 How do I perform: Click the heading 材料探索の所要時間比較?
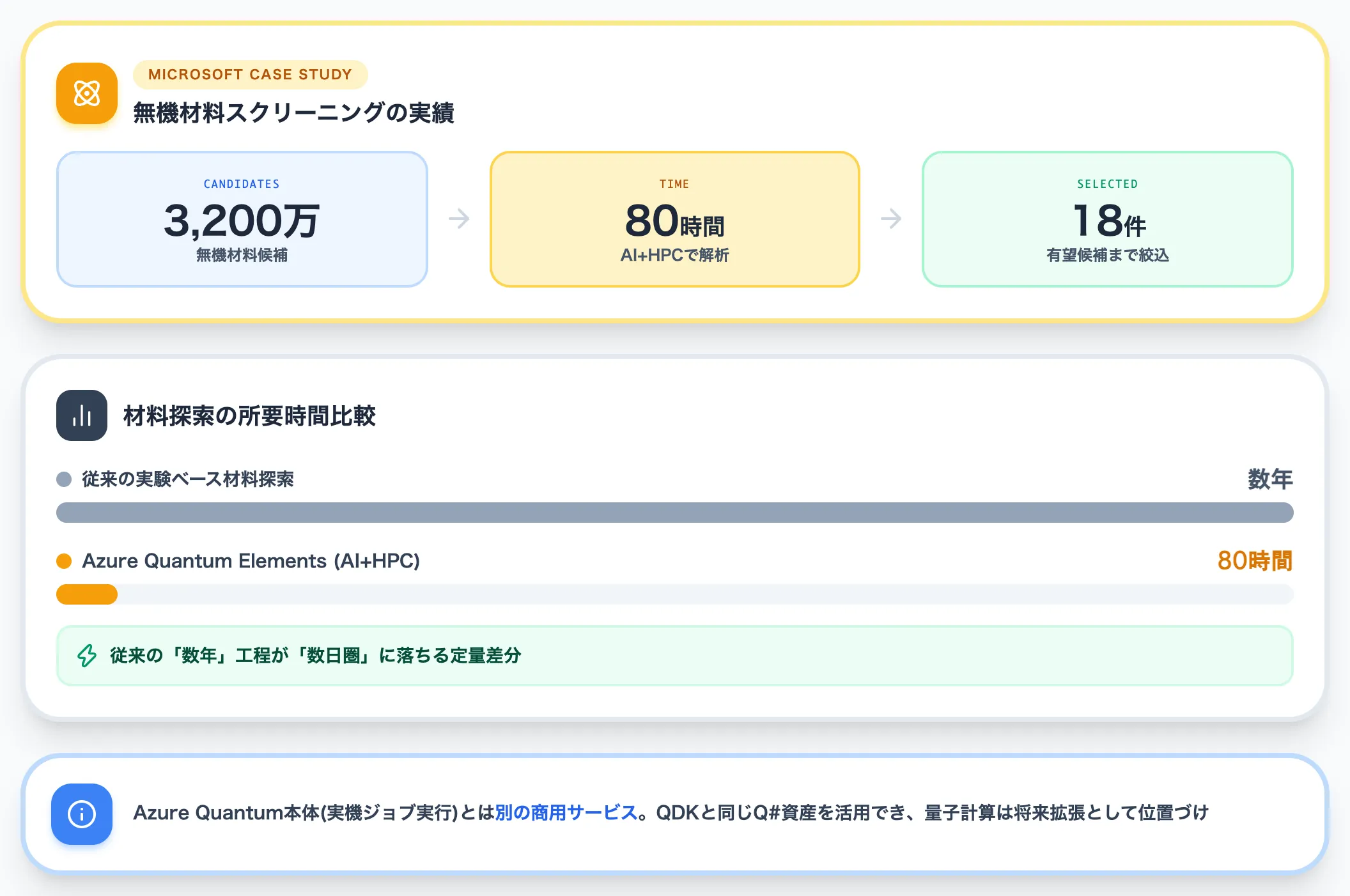coord(249,416)
